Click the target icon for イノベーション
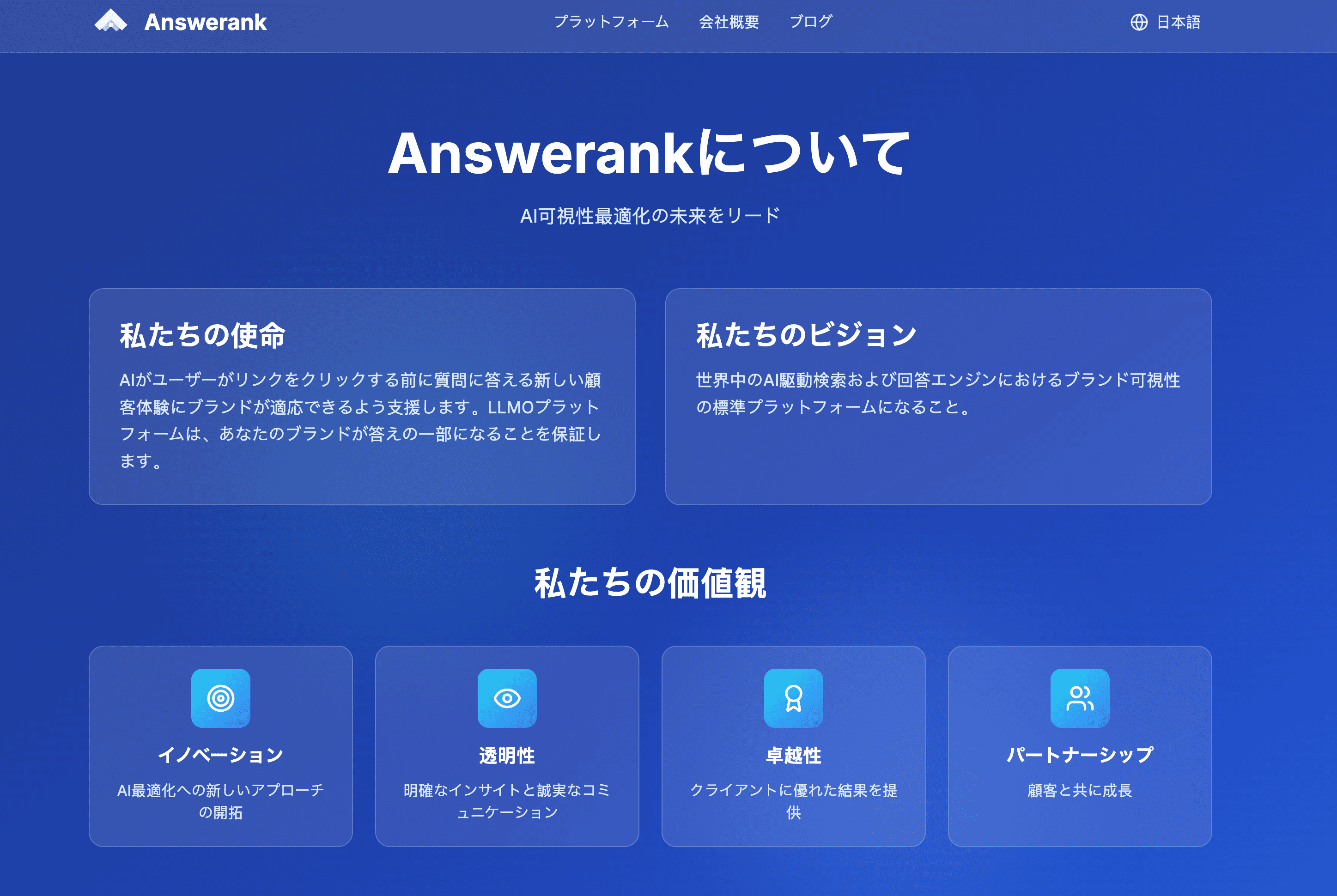This screenshot has height=896, width=1337. click(x=221, y=698)
